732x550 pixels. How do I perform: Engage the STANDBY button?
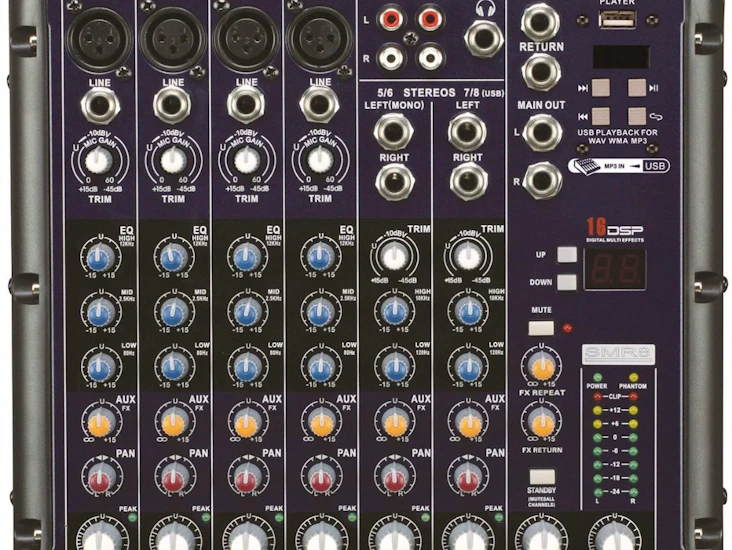[x=542, y=477]
